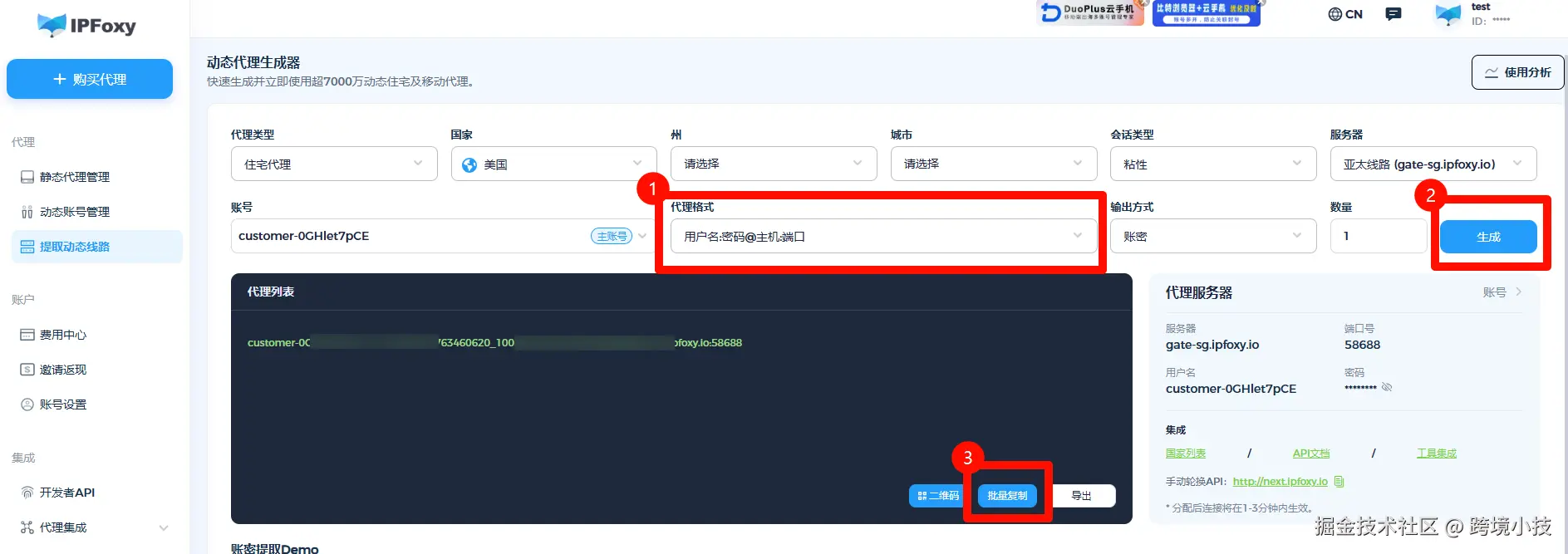Open 开发者API in the sidebar
The image size is (1568, 554).
click(96, 493)
